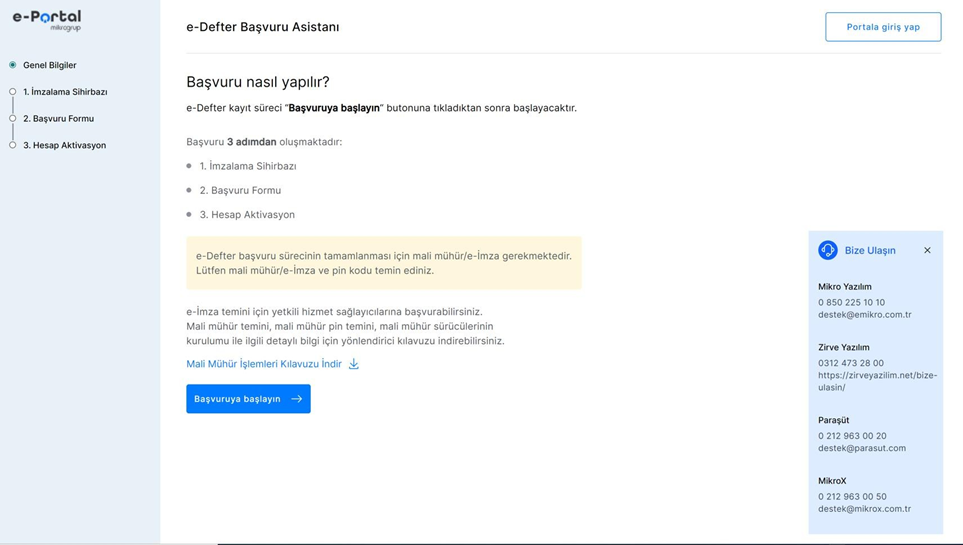963x545 pixels.
Task: Click Zirve Yazılım phone number 0312 473 28 00
Action: click(x=850, y=363)
